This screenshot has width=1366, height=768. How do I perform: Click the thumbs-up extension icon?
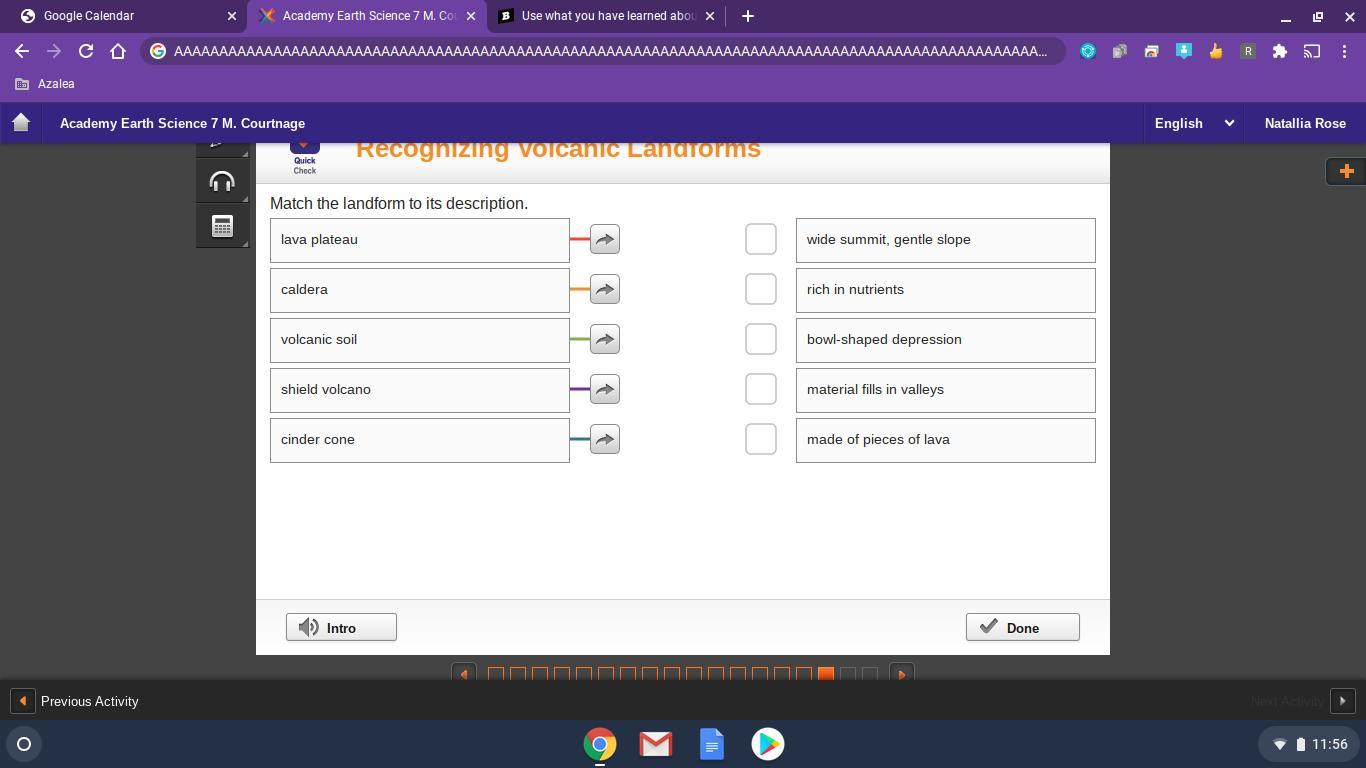point(1216,51)
